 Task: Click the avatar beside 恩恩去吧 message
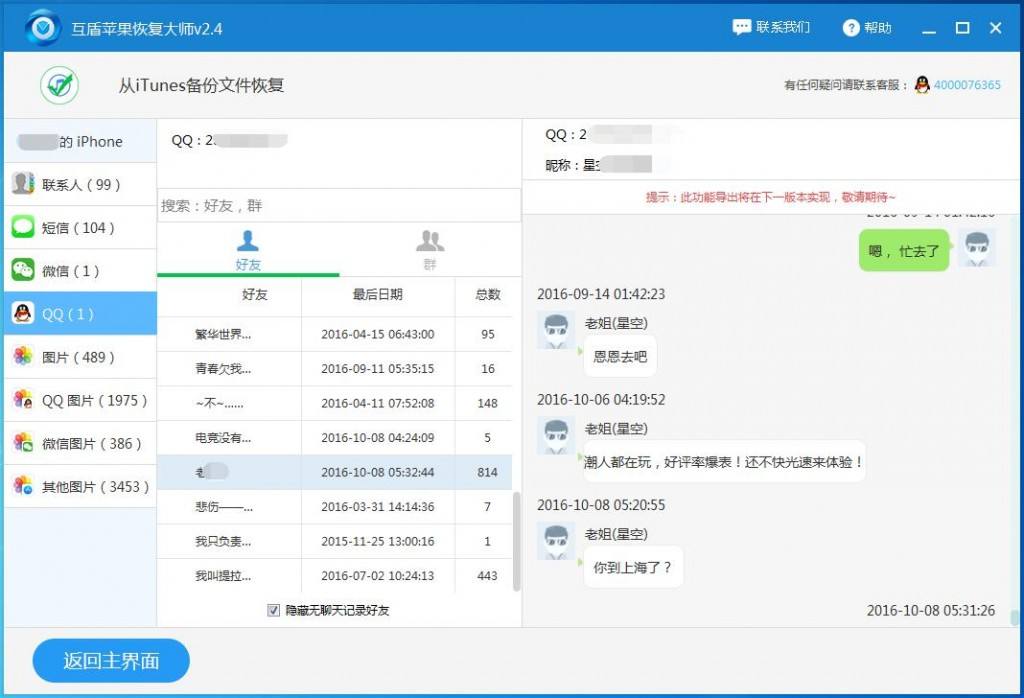(x=556, y=330)
